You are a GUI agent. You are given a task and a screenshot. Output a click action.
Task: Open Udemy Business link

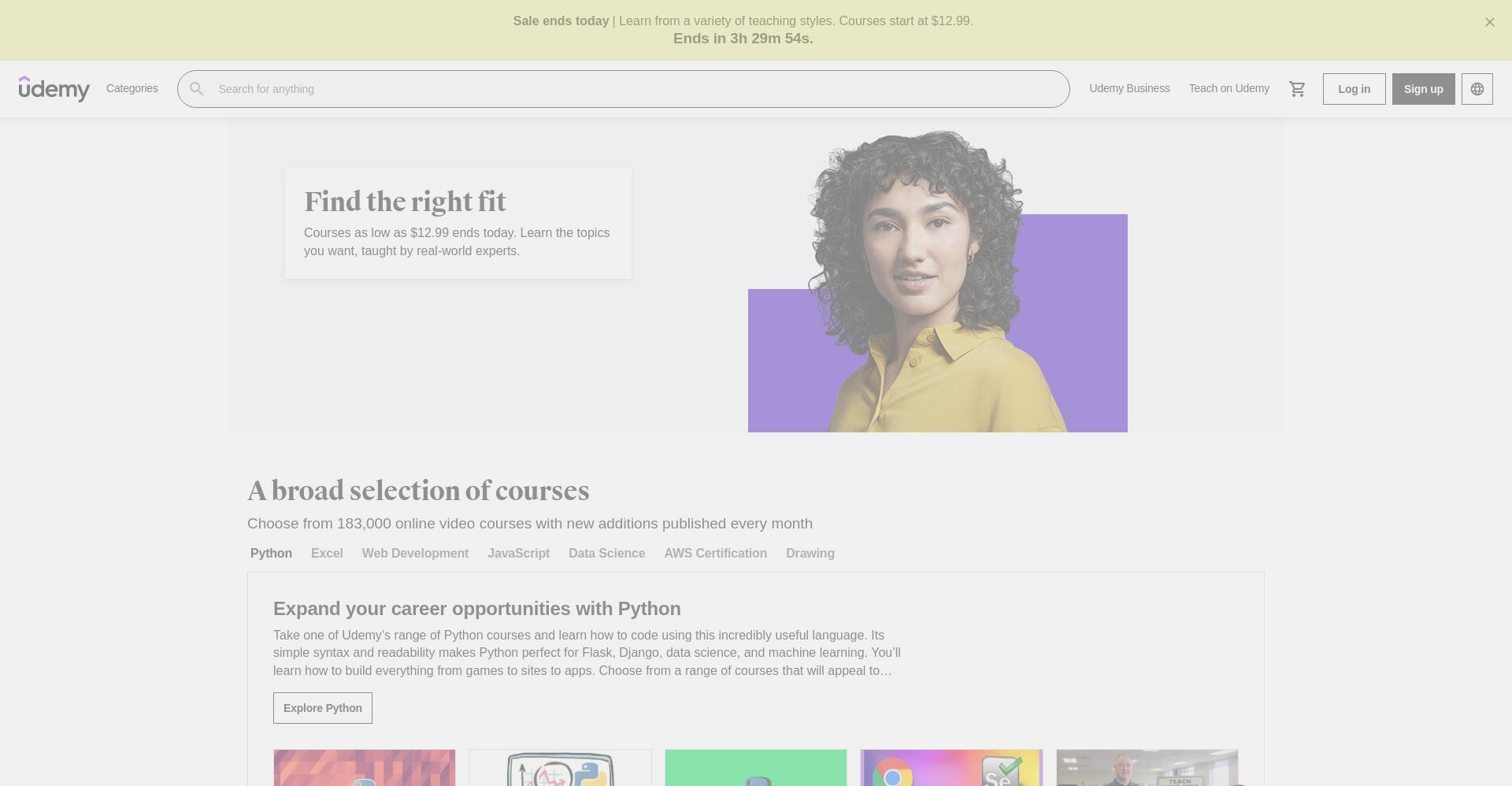click(1129, 88)
